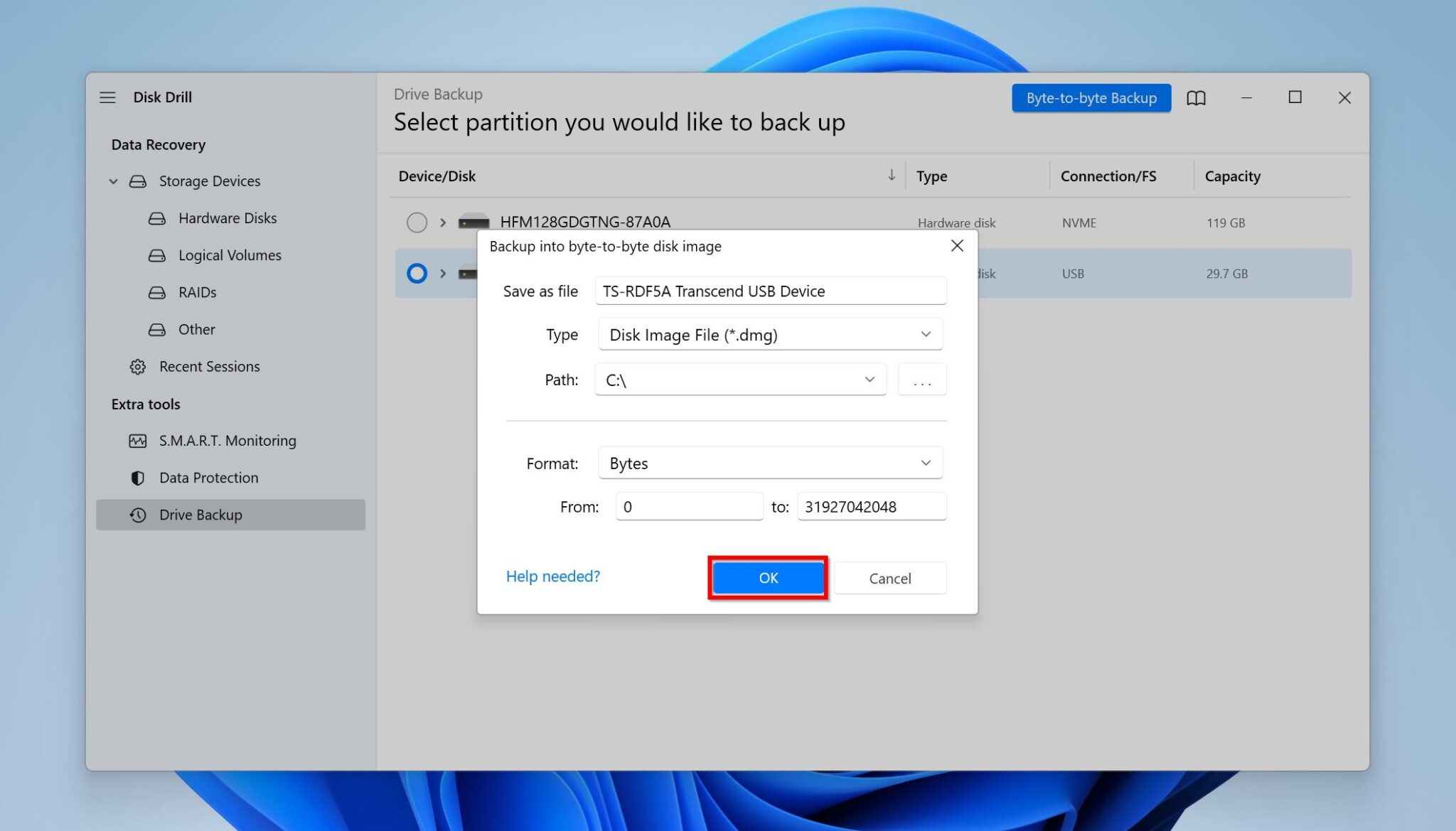This screenshot has height=831, width=1456.
Task: Open the Format dropdown showing Bytes
Action: [925, 463]
